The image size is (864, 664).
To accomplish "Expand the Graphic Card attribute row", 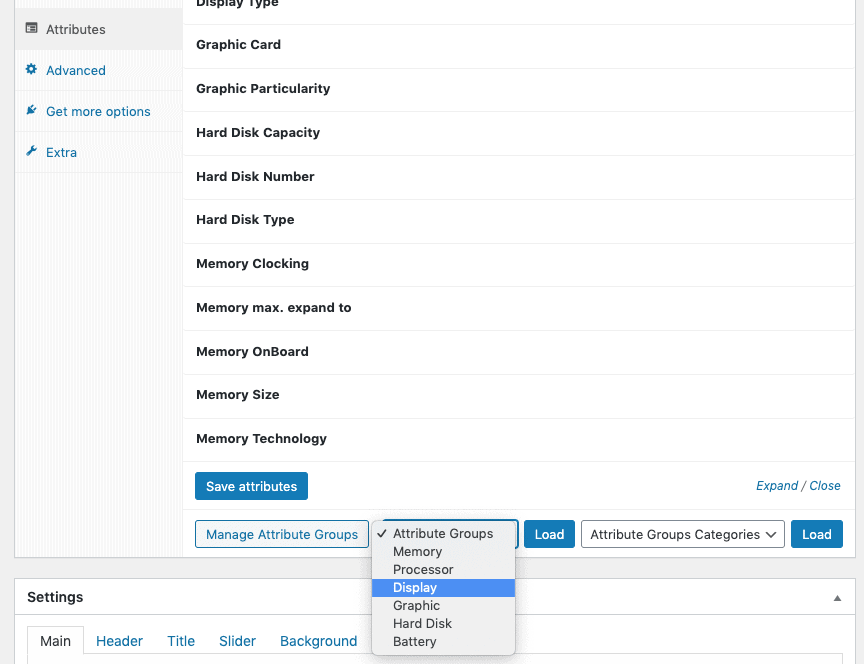I will pyautogui.click(x=238, y=45).
